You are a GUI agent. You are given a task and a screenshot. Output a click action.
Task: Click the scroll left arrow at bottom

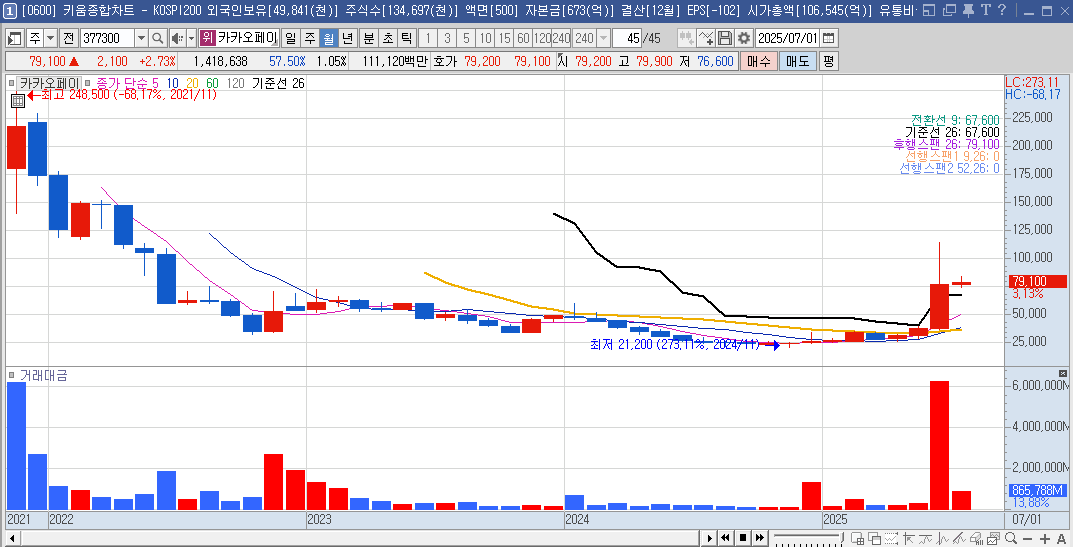[12, 538]
